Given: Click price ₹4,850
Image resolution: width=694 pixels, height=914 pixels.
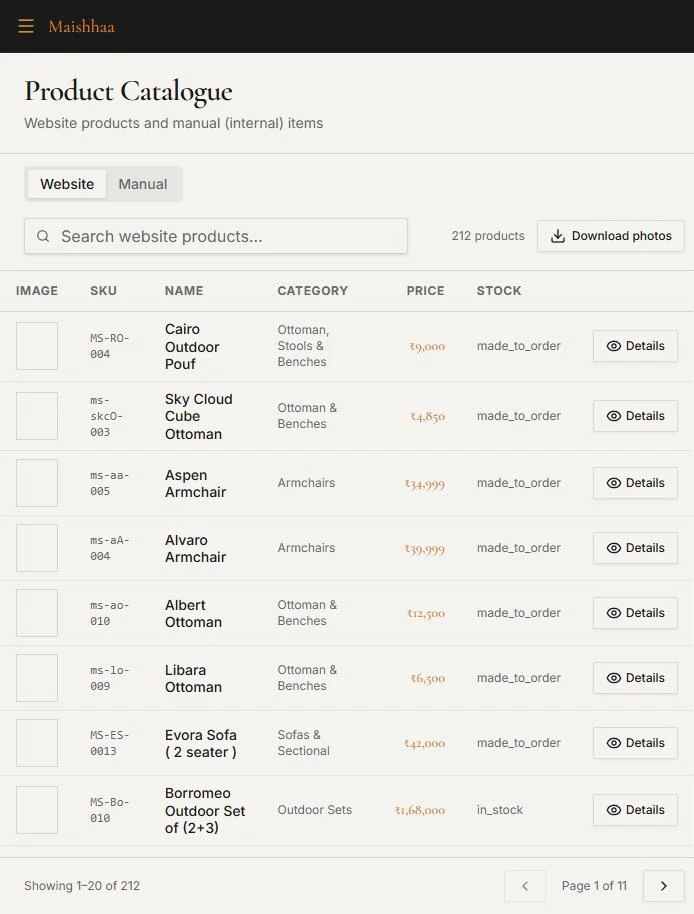Looking at the screenshot, I should pyautogui.click(x=428, y=416).
